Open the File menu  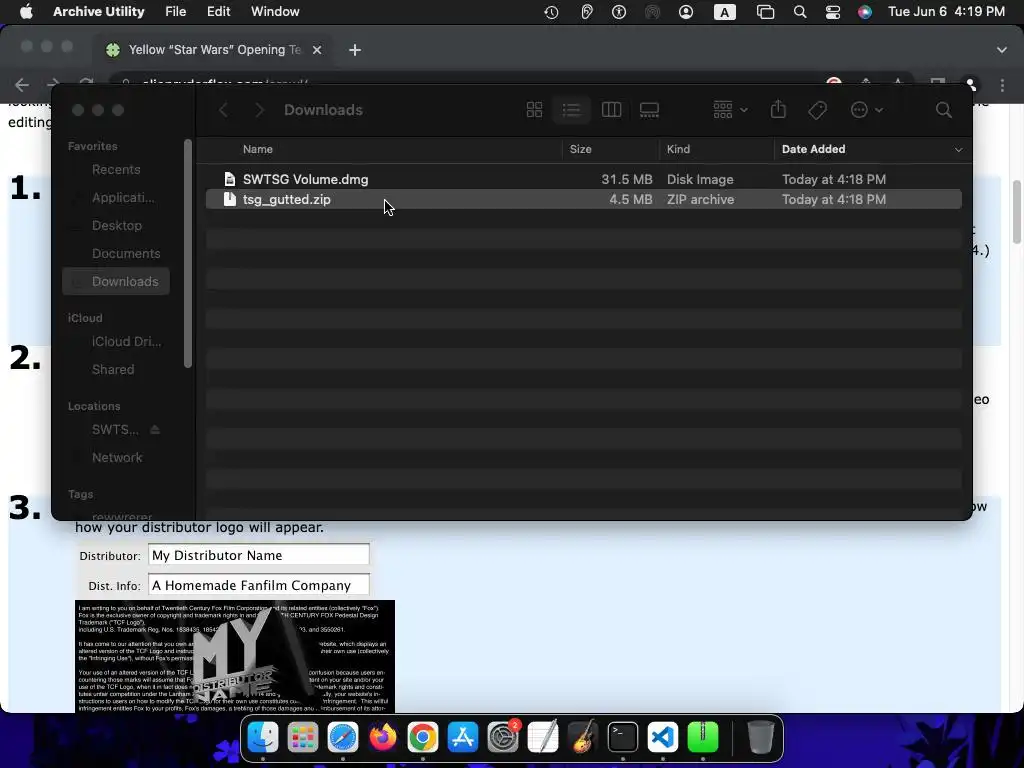pyautogui.click(x=175, y=12)
